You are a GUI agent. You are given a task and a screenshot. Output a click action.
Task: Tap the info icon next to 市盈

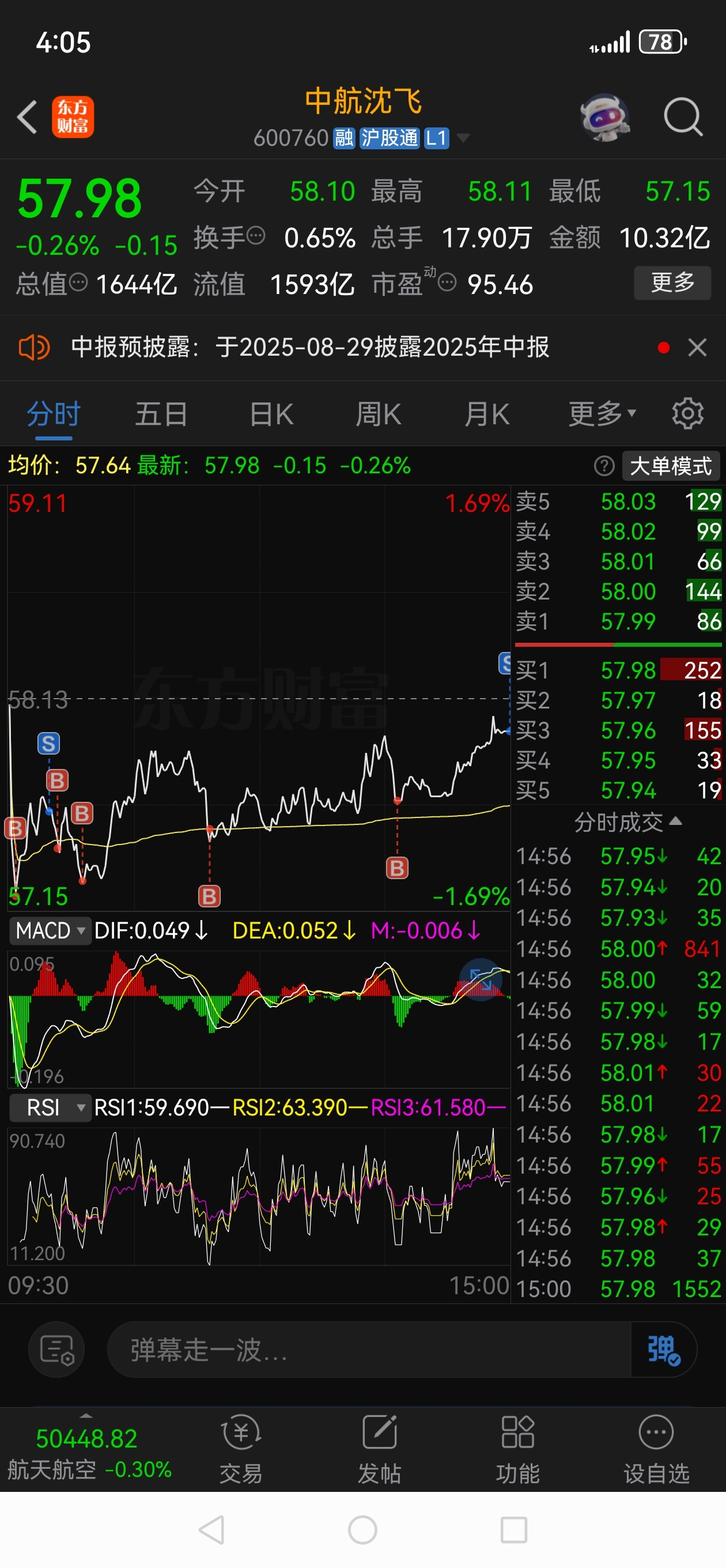[x=447, y=282]
